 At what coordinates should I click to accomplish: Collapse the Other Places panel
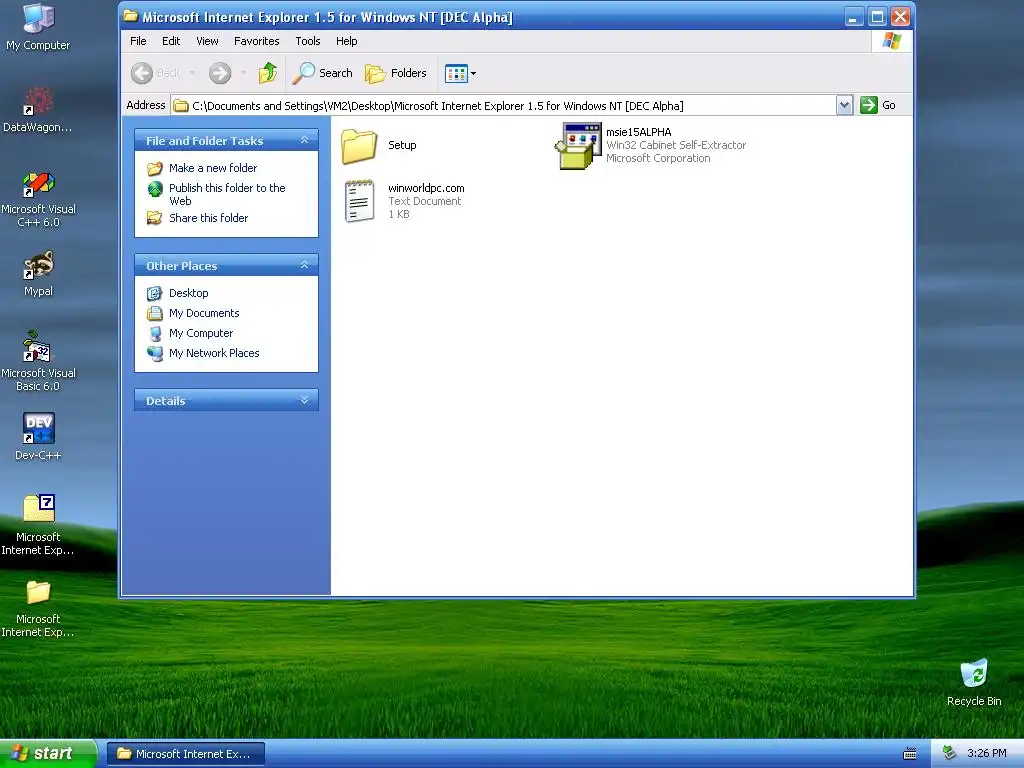click(304, 265)
